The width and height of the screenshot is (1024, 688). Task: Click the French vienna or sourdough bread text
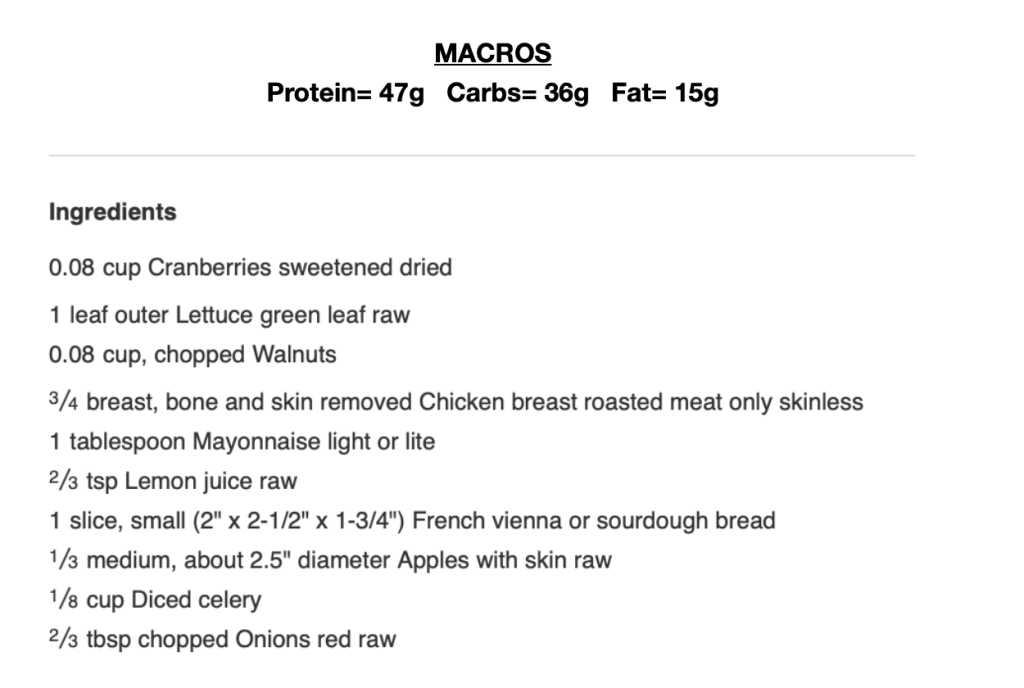pyautogui.click(x=594, y=521)
